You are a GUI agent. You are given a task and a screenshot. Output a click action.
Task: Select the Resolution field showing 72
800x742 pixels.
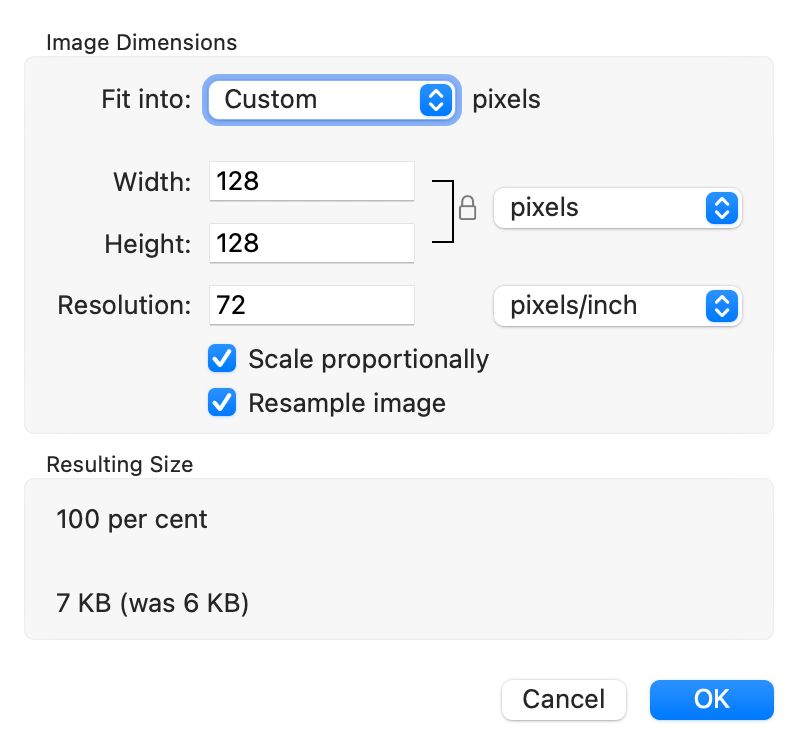coord(311,305)
